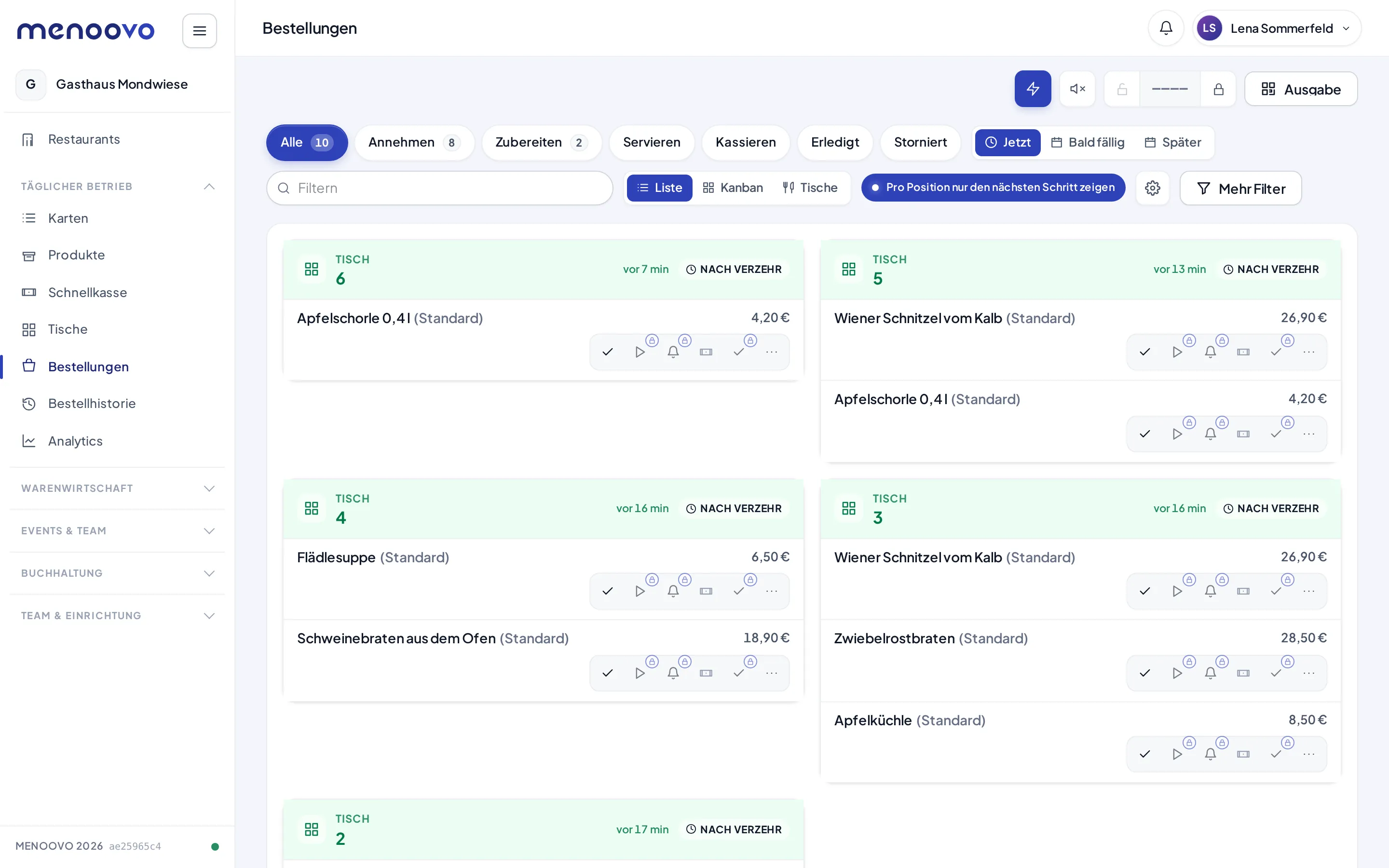Viewport: 1389px width, 868px height.
Task: Open three-dots menu for Apfelküchle
Action: pyautogui.click(x=1308, y=754)
